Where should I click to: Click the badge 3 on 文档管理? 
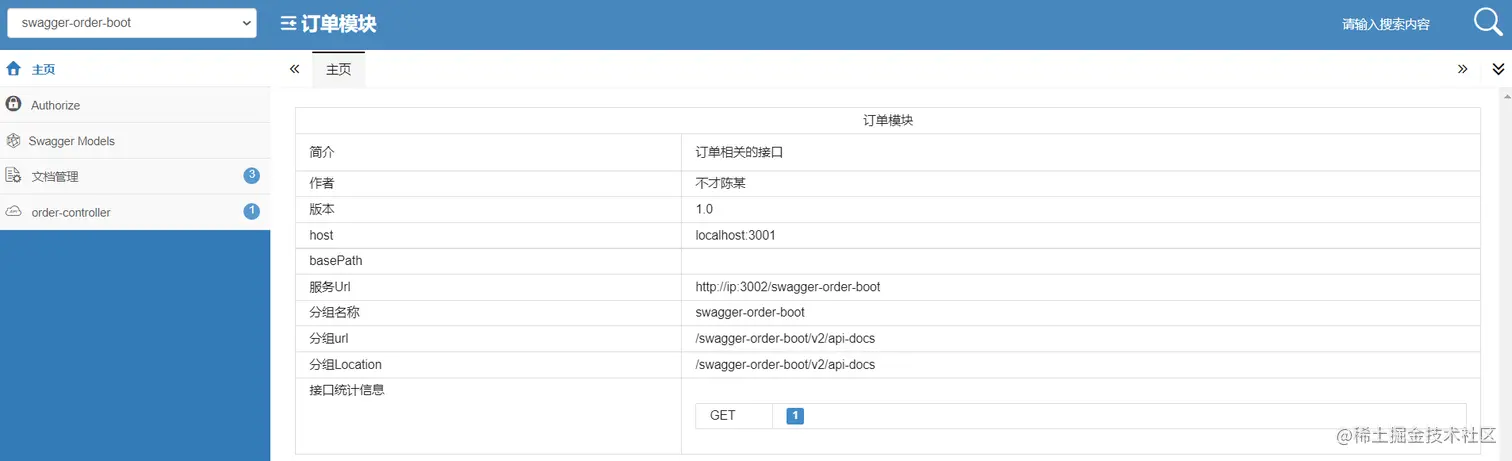click(x=252, y=175)
